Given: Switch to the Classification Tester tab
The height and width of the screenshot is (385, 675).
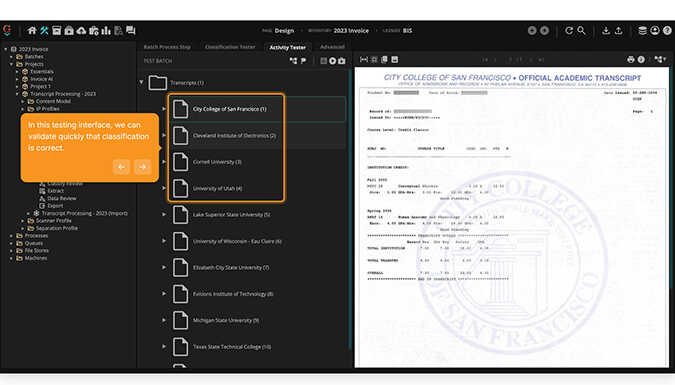Looking at the screenshot, I should (230, 47).
